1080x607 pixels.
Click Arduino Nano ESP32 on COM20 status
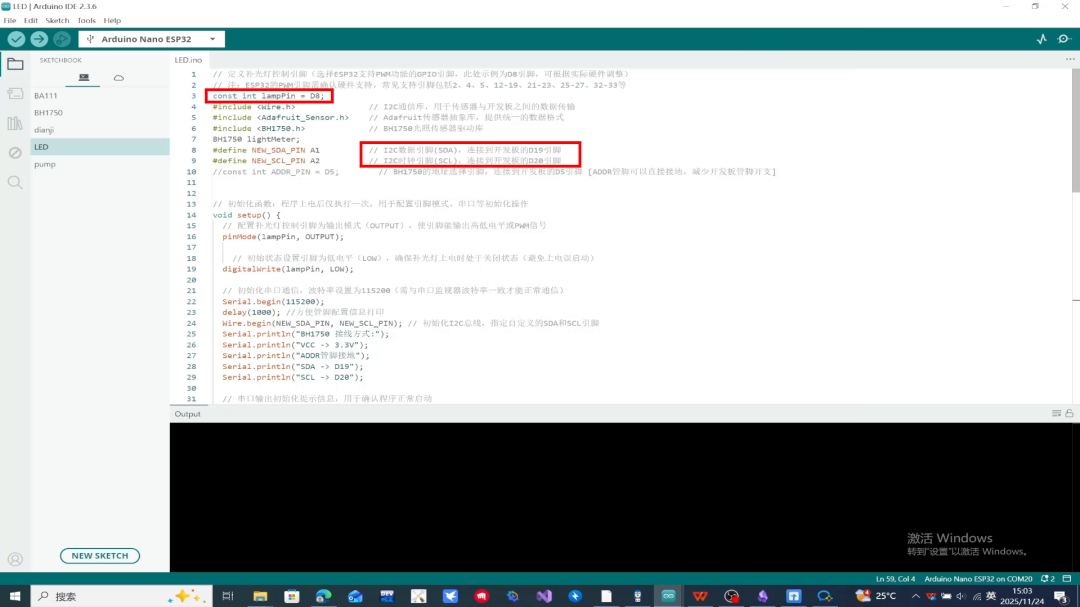coord(978,579)
